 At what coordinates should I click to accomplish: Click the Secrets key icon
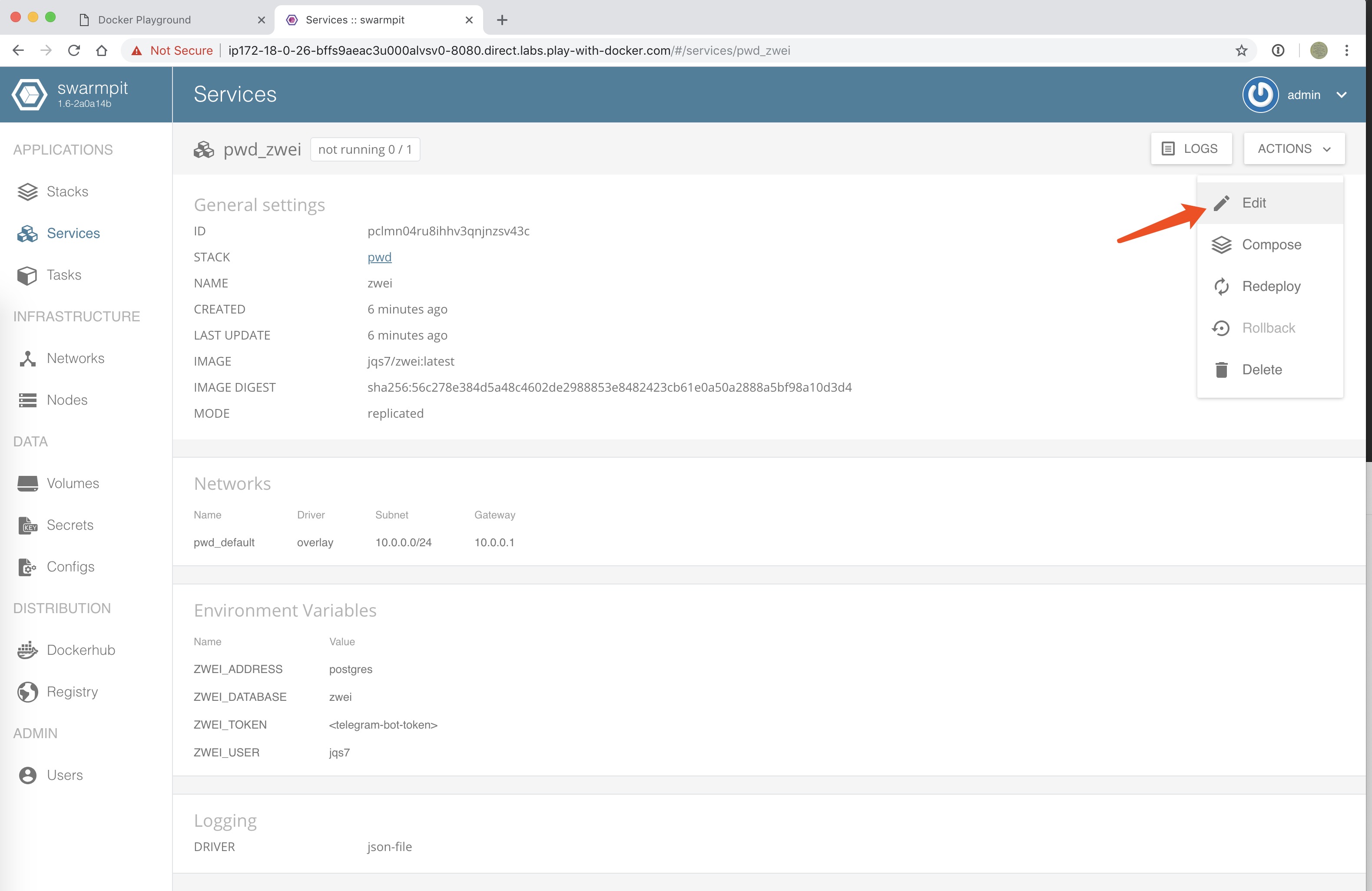(x=27, y=525)
